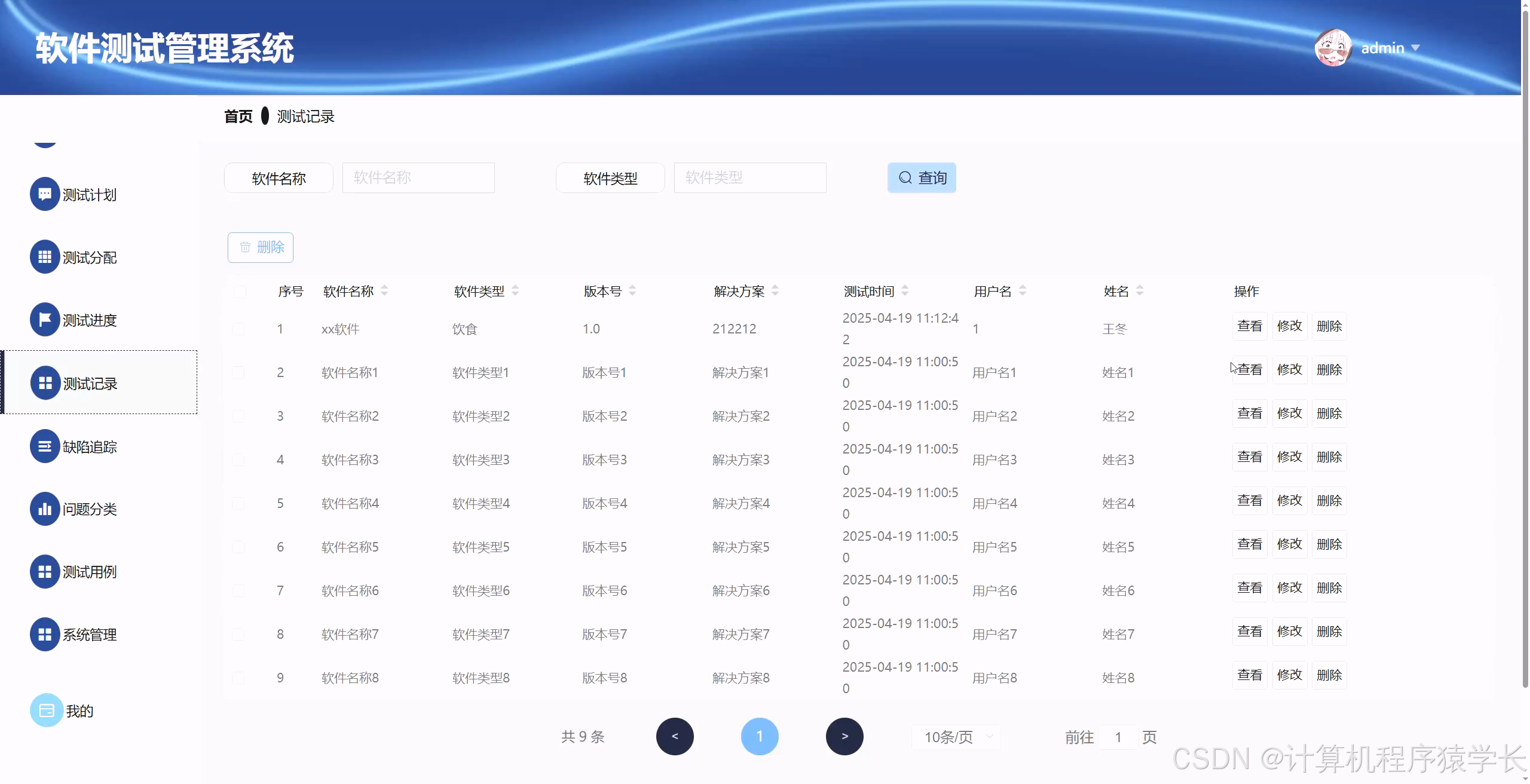This screenshot has width=1530, height=784.
Task: Click the 测试用例 squares icon
Action: tap(45, 571)
